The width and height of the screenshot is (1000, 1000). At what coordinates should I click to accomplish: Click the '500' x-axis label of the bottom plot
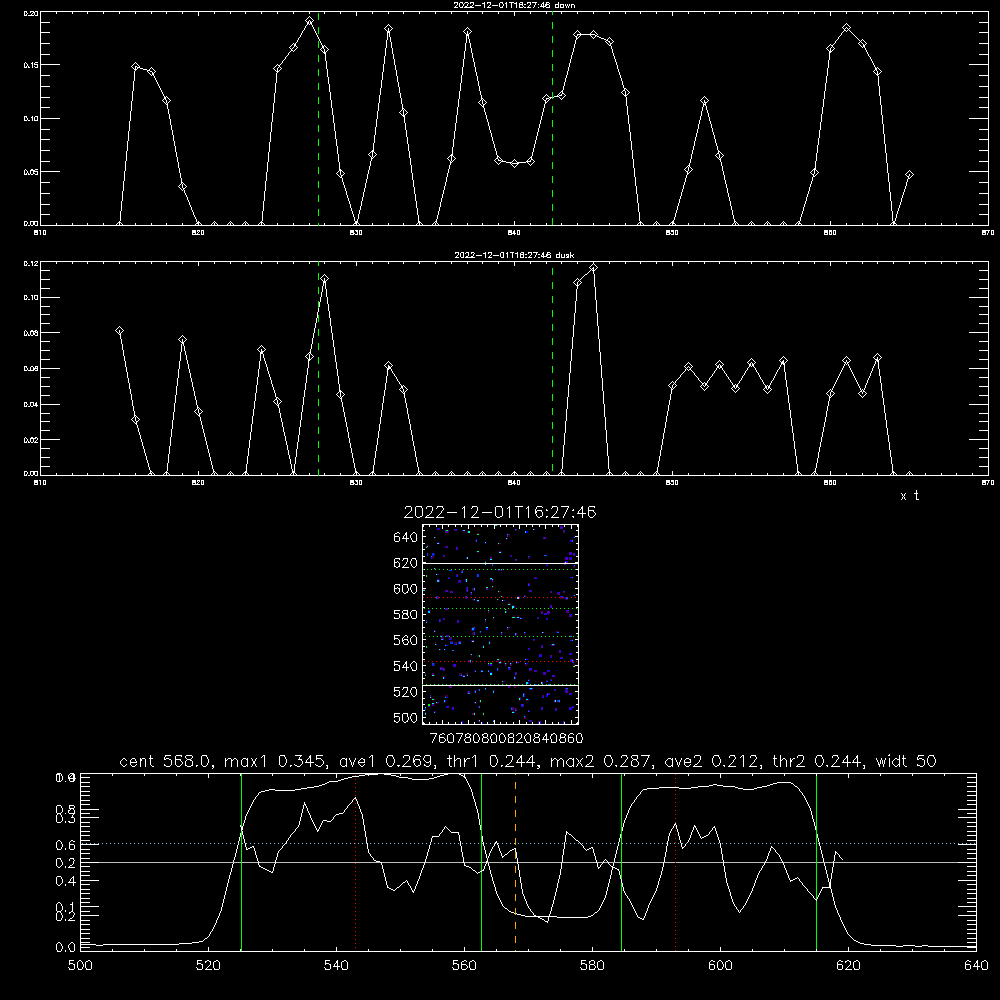[80, 966]
